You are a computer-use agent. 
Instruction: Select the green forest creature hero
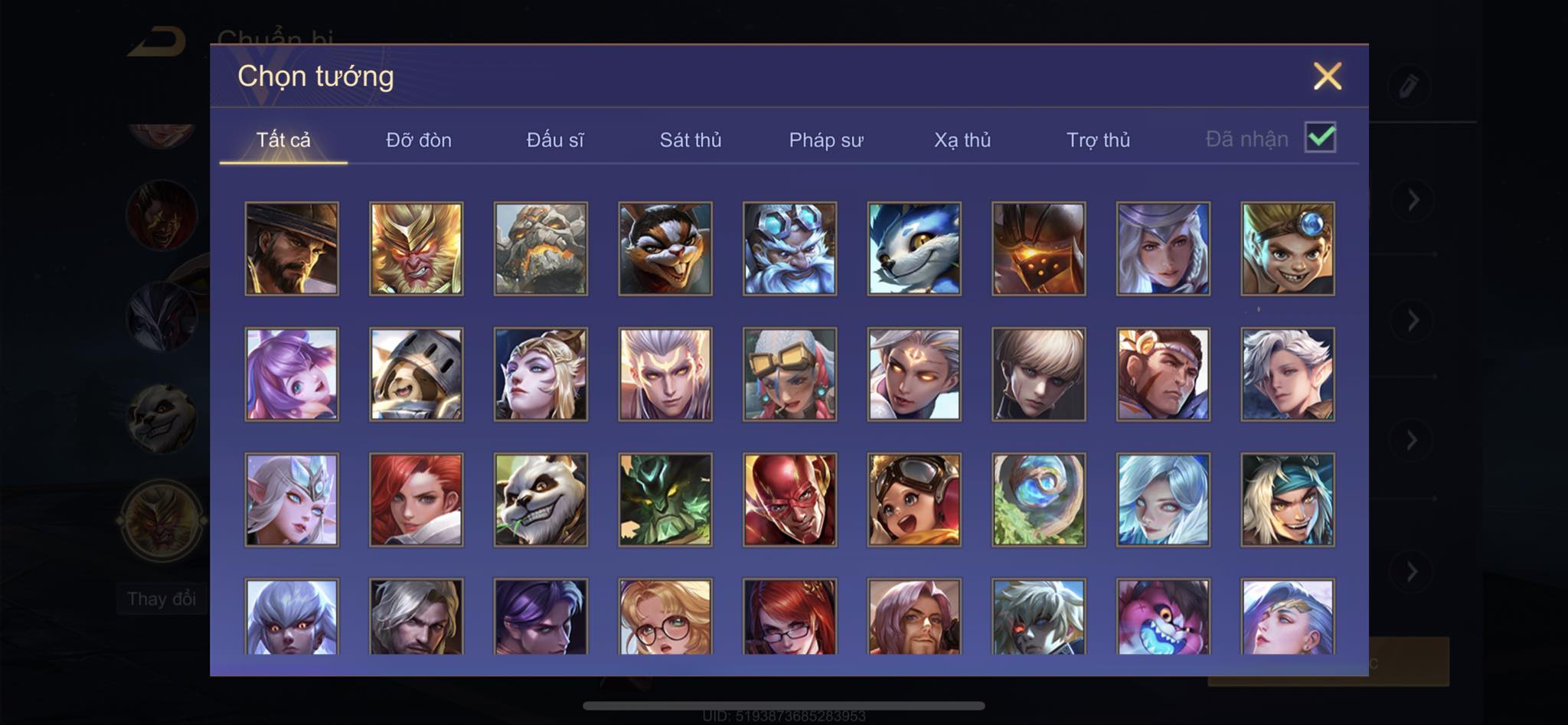coord(665,499)
